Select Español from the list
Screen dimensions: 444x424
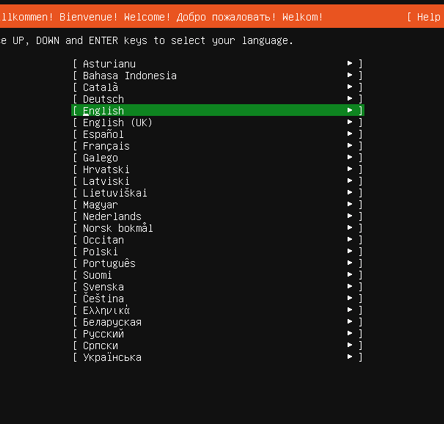point(218,134)
